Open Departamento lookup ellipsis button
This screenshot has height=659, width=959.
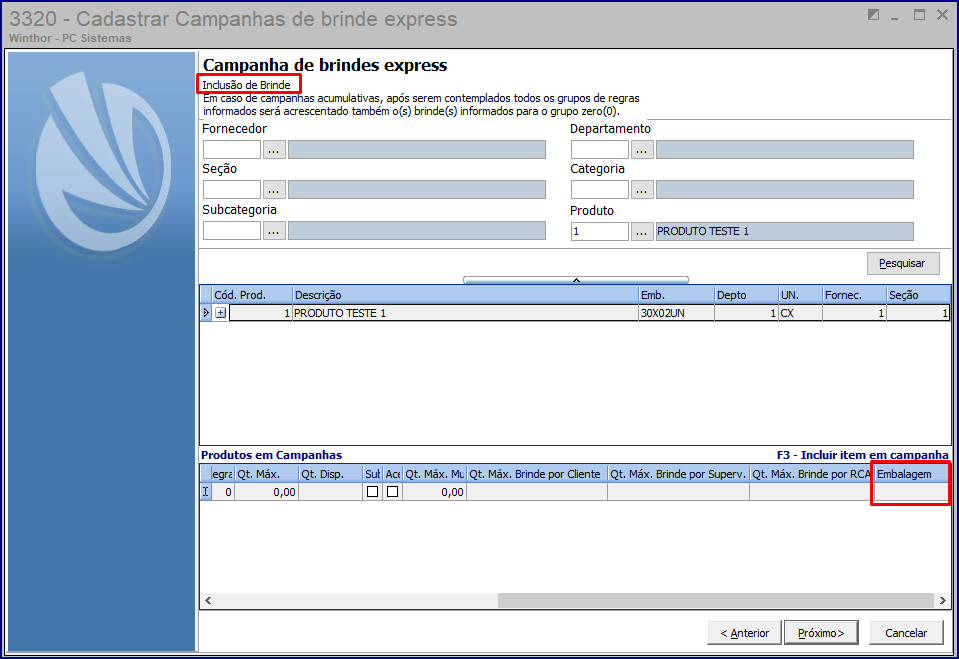tap(642, 149)
